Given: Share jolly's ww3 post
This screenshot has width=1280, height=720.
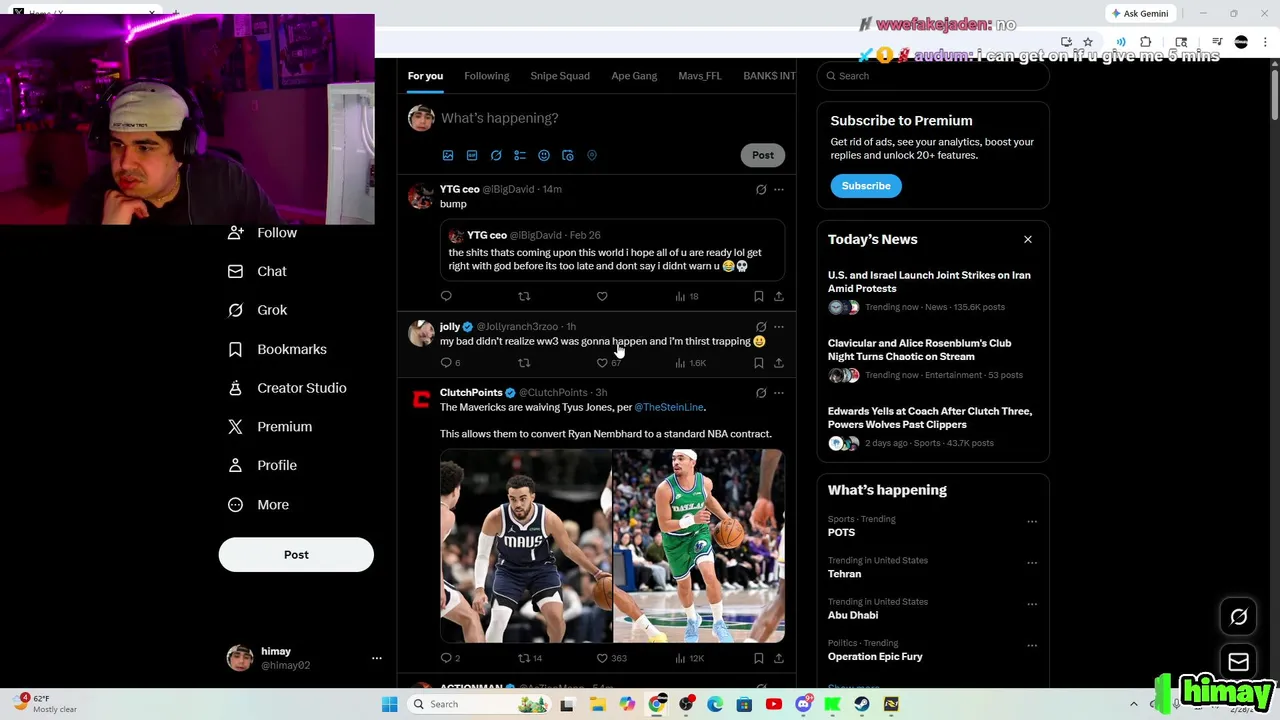Looking at the screenshot, I should (x=779, y=363).
